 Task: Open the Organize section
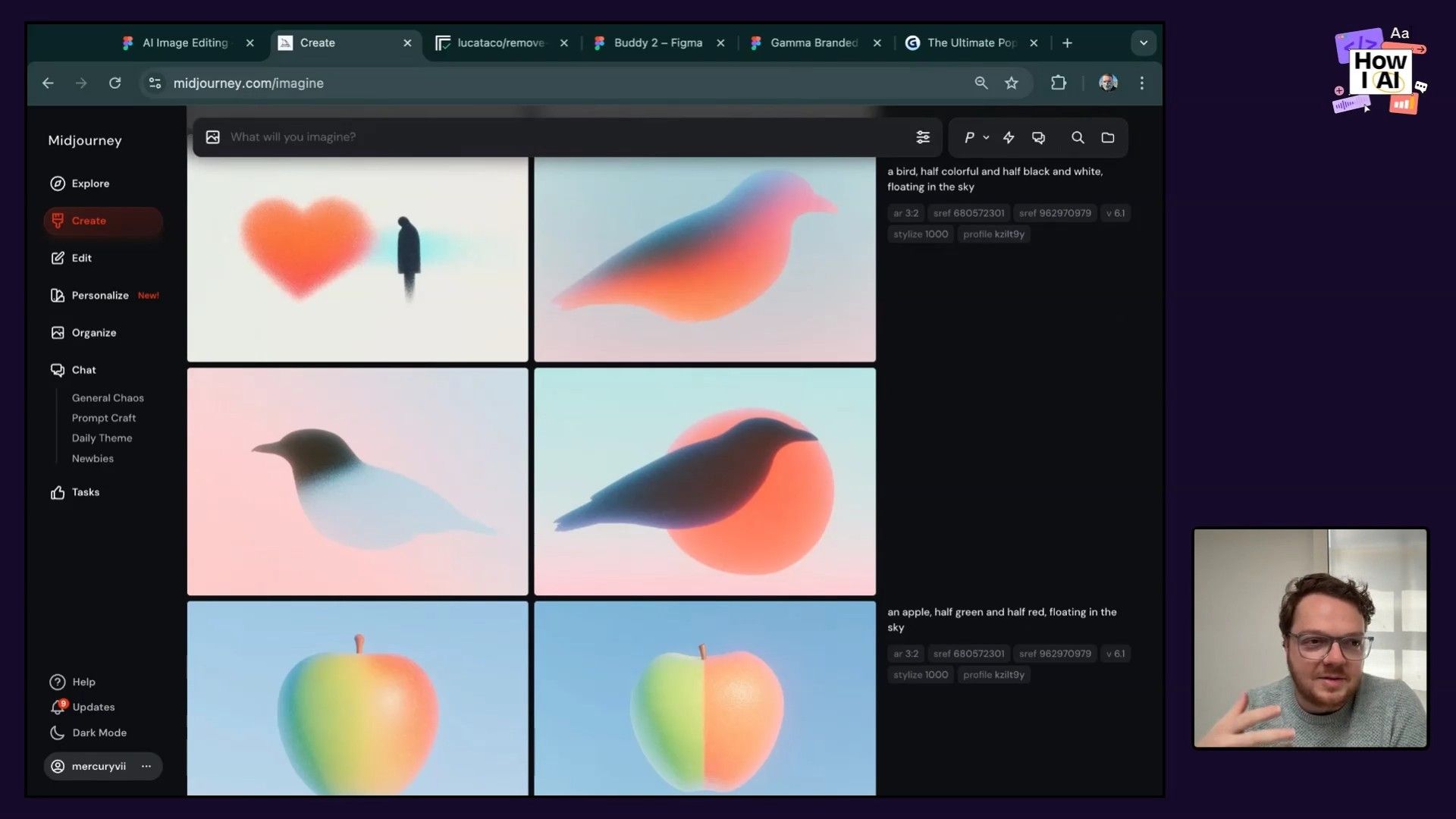tap(83, 332)
